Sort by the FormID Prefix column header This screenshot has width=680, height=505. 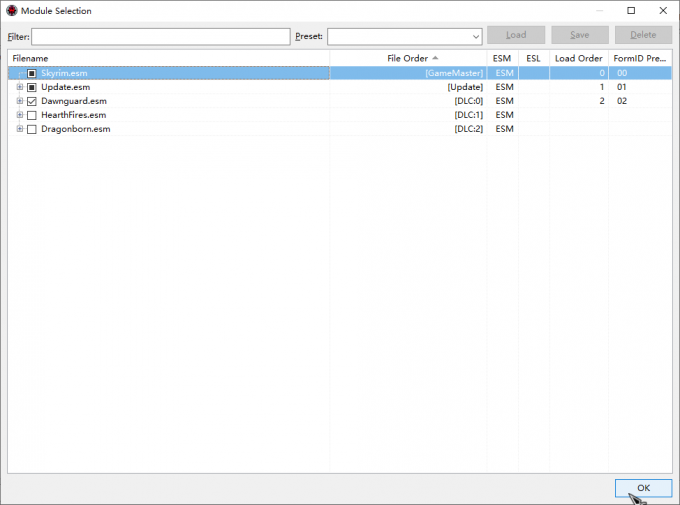640,58
